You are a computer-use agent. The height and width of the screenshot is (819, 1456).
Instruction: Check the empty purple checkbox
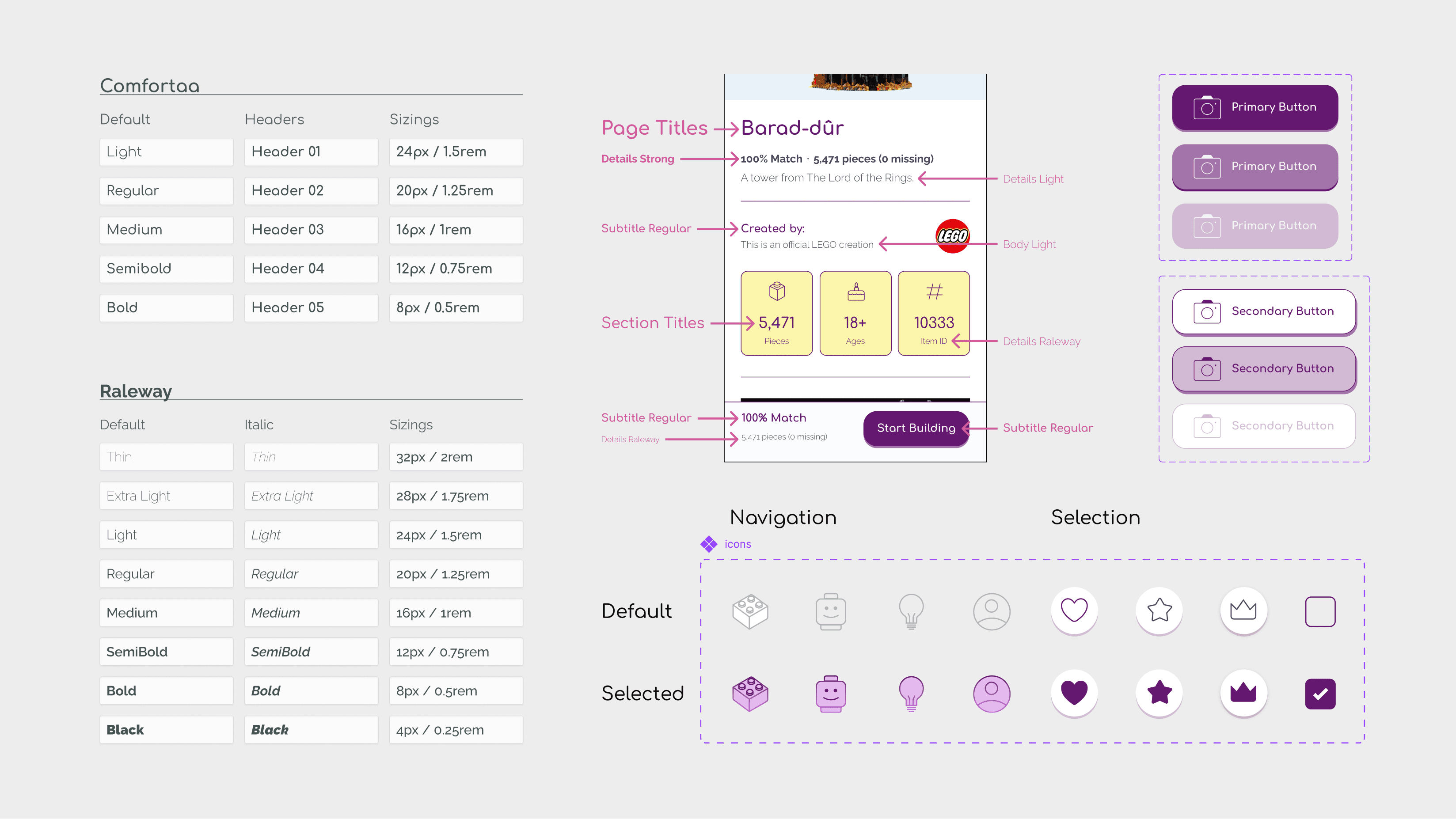[x=1320, y=611]
